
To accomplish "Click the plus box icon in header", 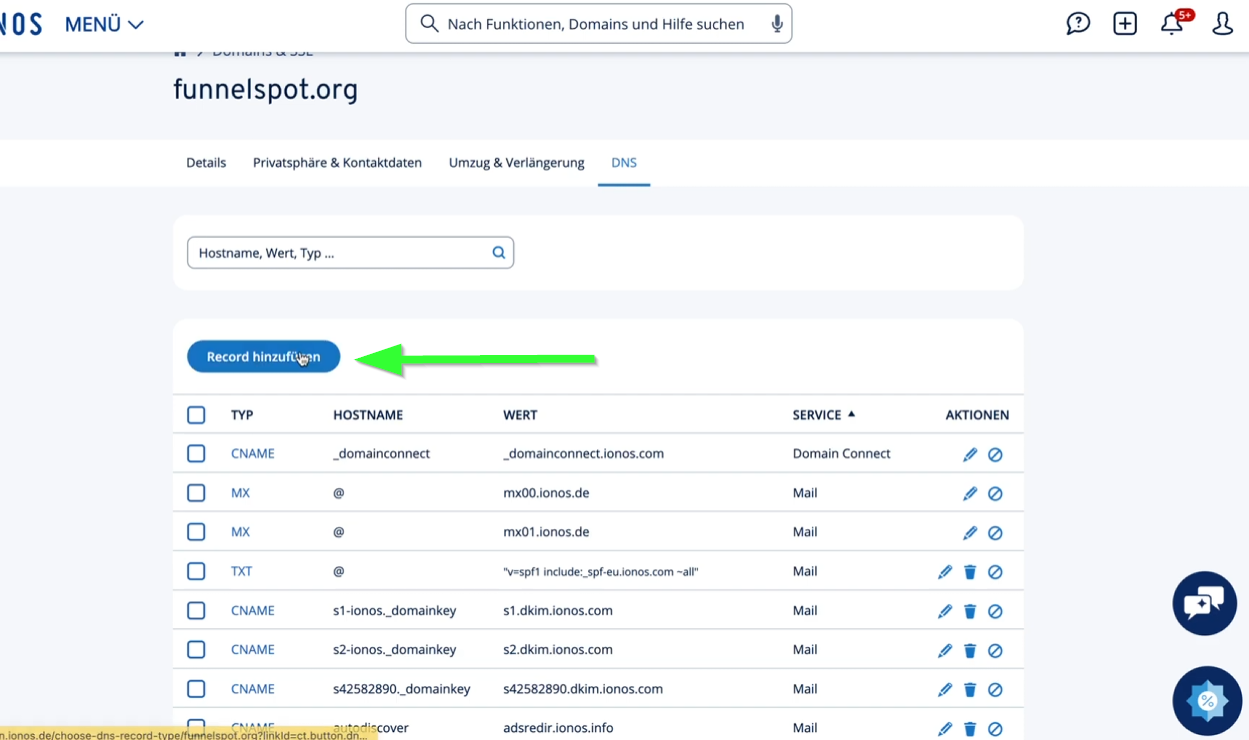I will [1125, 24].
